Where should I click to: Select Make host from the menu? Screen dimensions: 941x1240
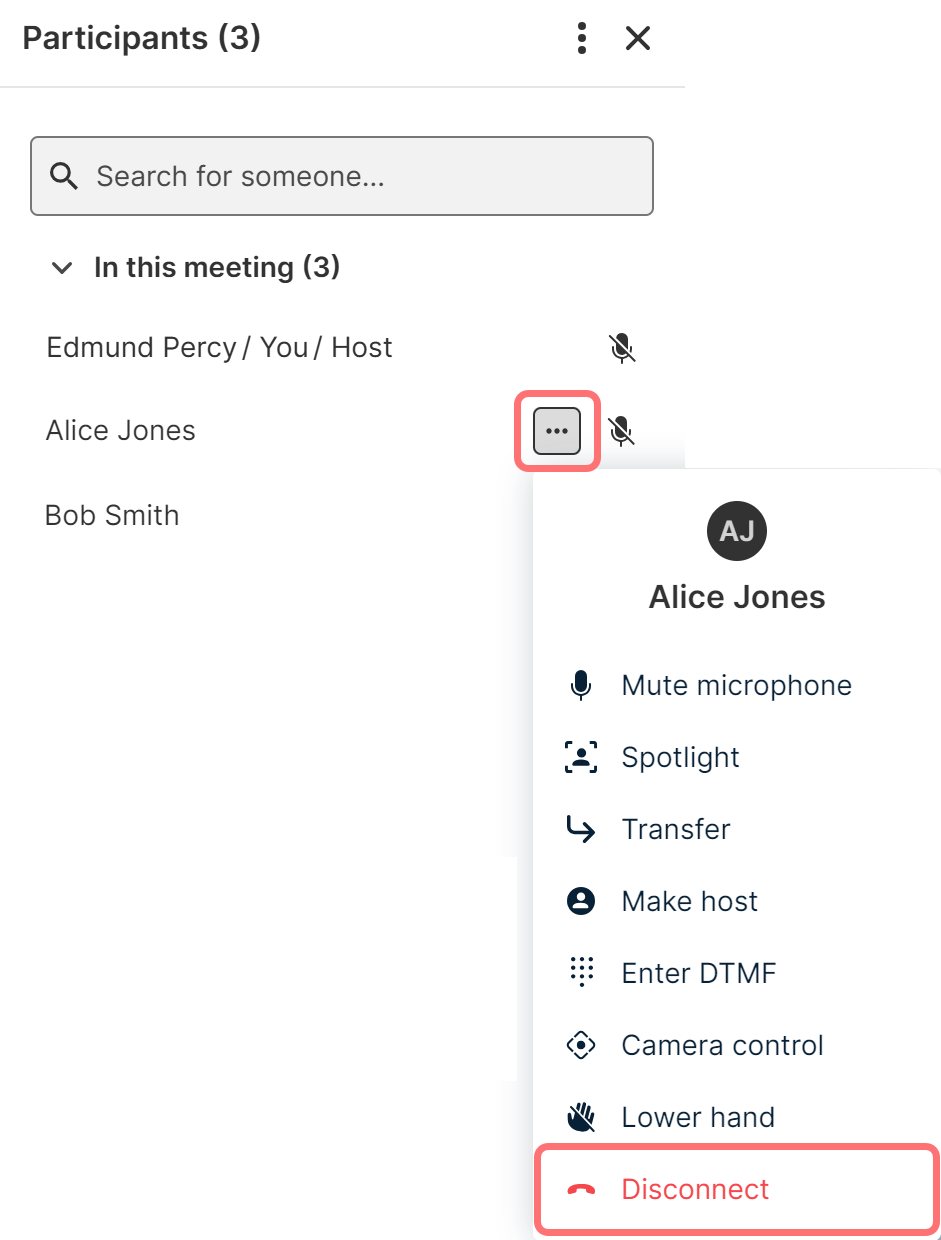point(689,901)
